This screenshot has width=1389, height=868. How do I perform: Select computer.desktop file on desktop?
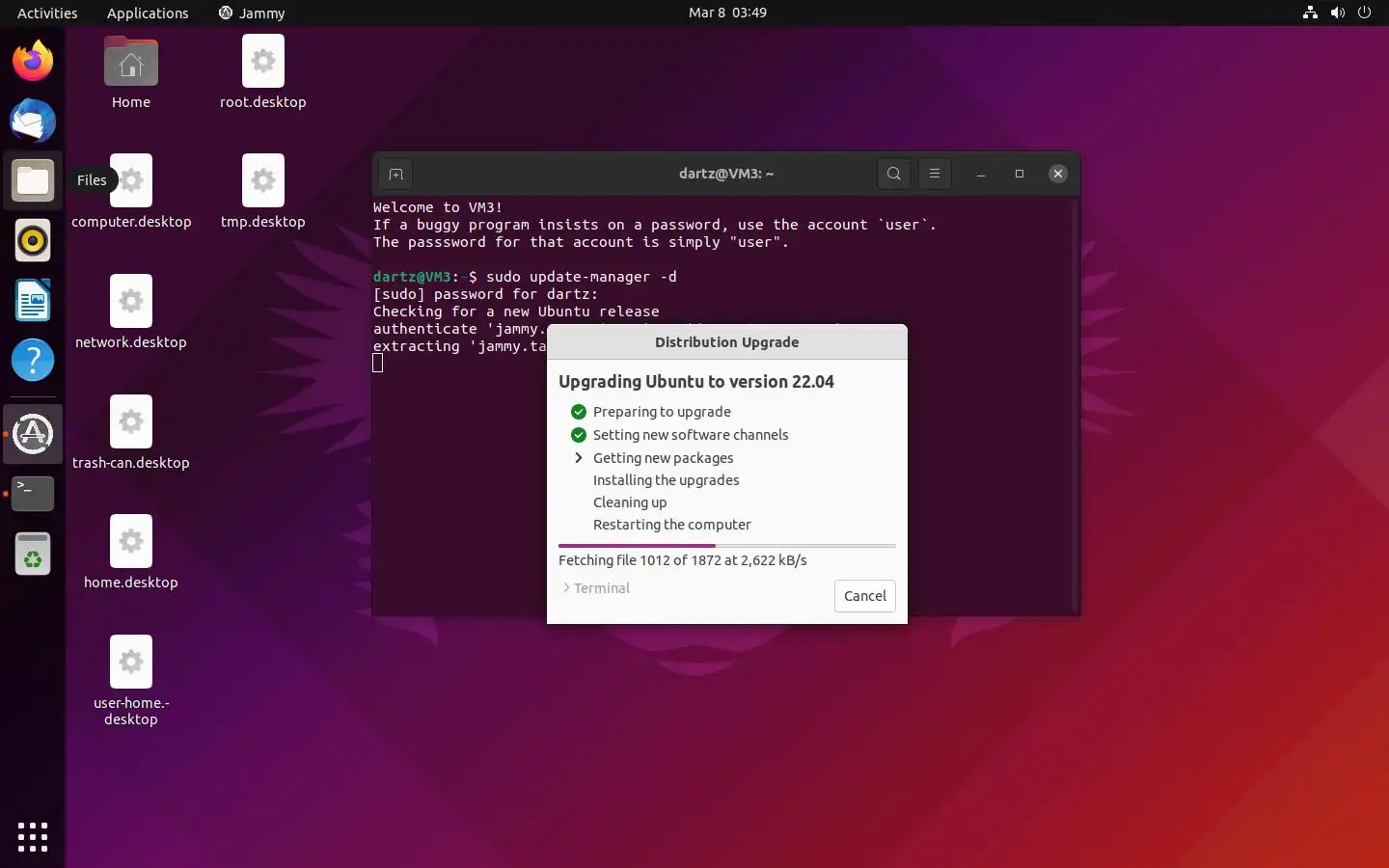click(131, 192)
